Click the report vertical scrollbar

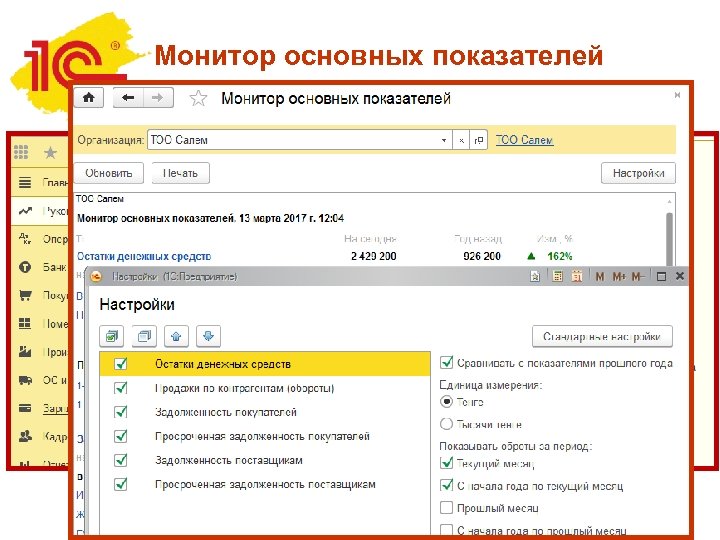[x=669, y=239]
